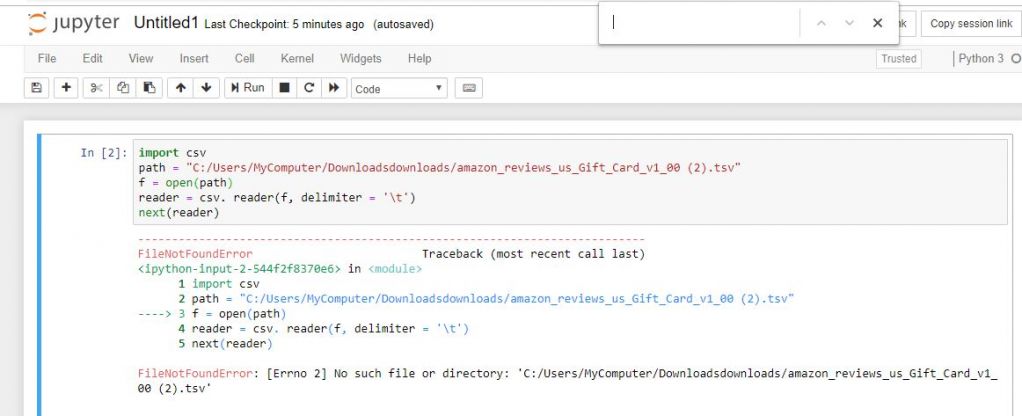1022x416 pixels.
Task: Open the Widgets menu
Action: coord(360,59)
